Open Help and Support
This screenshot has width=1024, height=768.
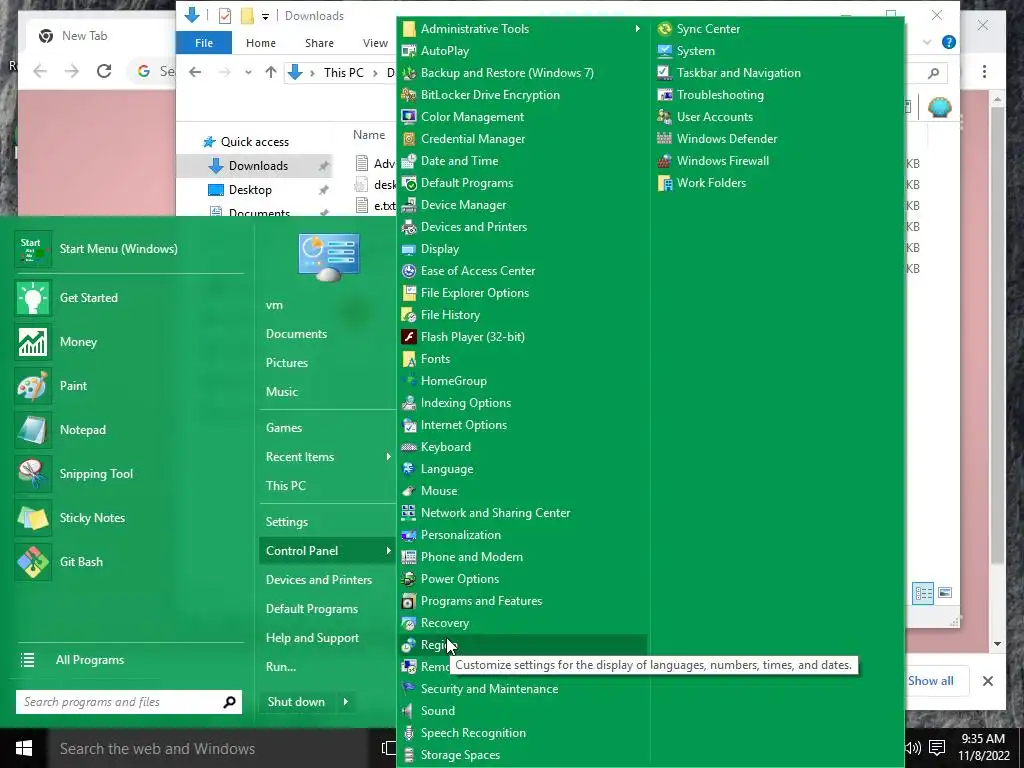(x=312, y=638)
